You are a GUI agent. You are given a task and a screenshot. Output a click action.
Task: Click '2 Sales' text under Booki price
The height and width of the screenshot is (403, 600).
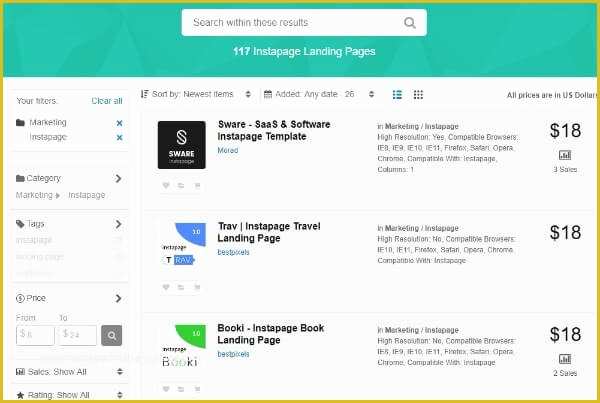click(565, 373)
